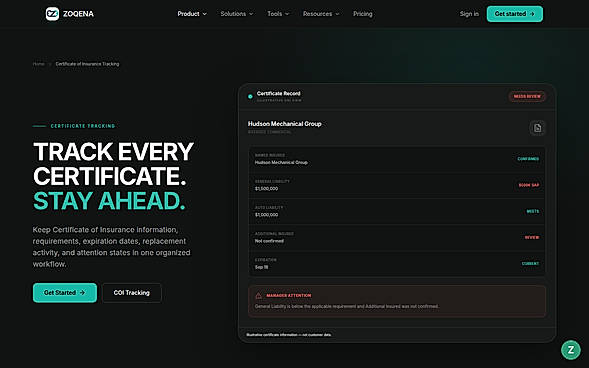Click the Get started button in the header
589x368 pixels.
point(515,14)
